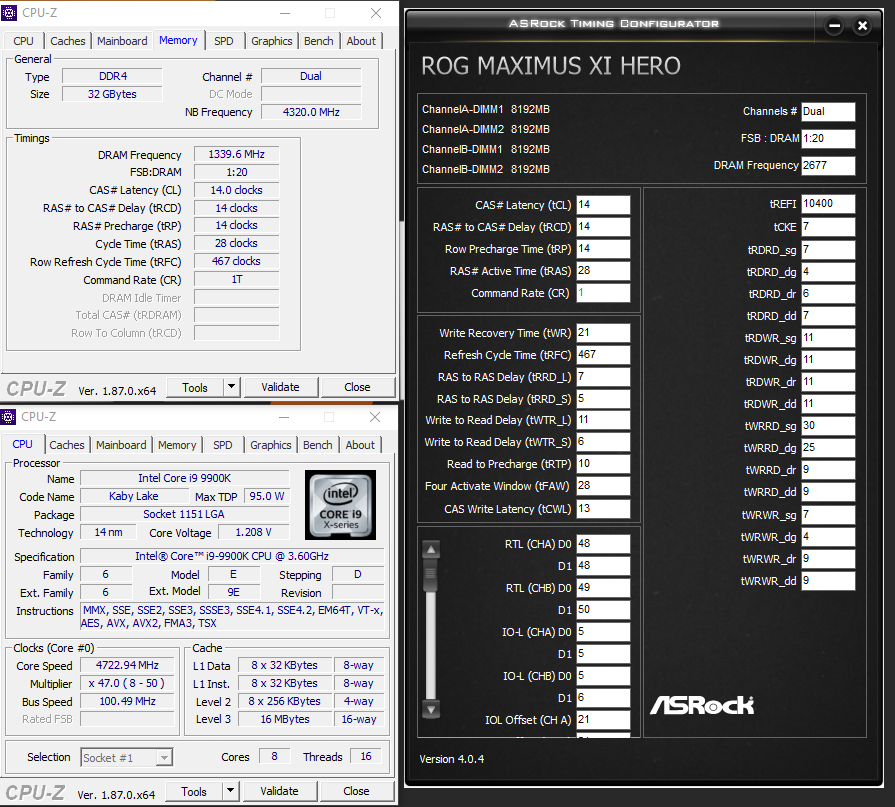Screen dimensions: 895x807
Task: Click Validate in the bottom CPU-Z window
Action: pyautogui.click(x=279, y=791)
